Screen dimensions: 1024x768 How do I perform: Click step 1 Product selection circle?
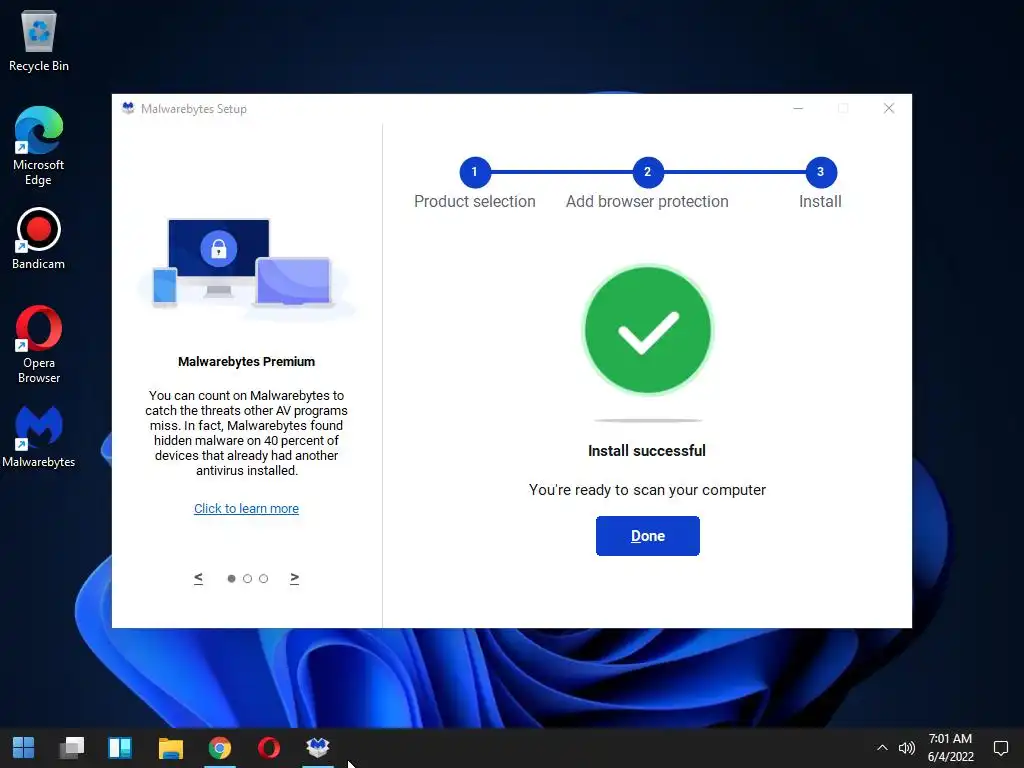(475, 172)
